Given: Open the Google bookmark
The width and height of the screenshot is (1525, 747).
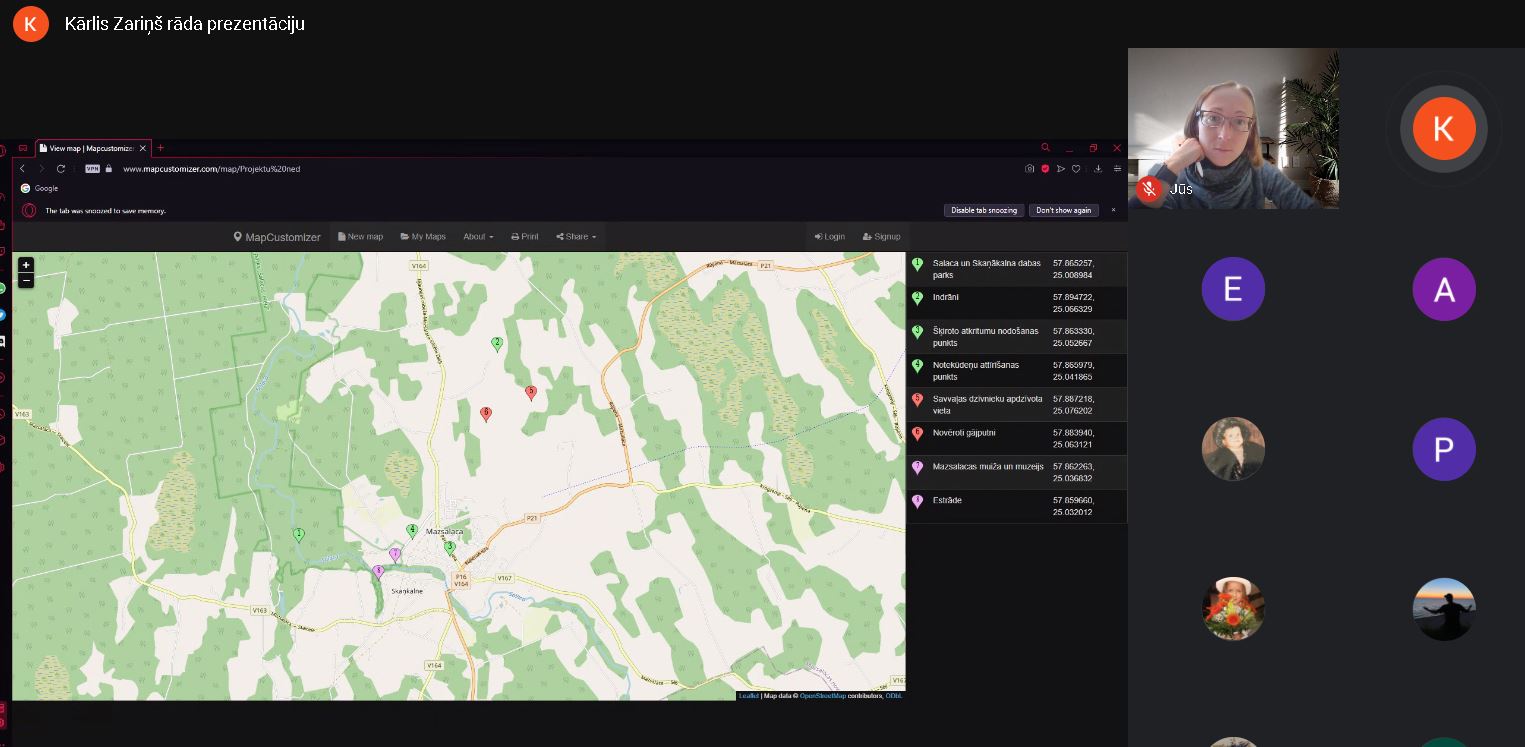Looking at the screenshot, I should tap(40, 188).
